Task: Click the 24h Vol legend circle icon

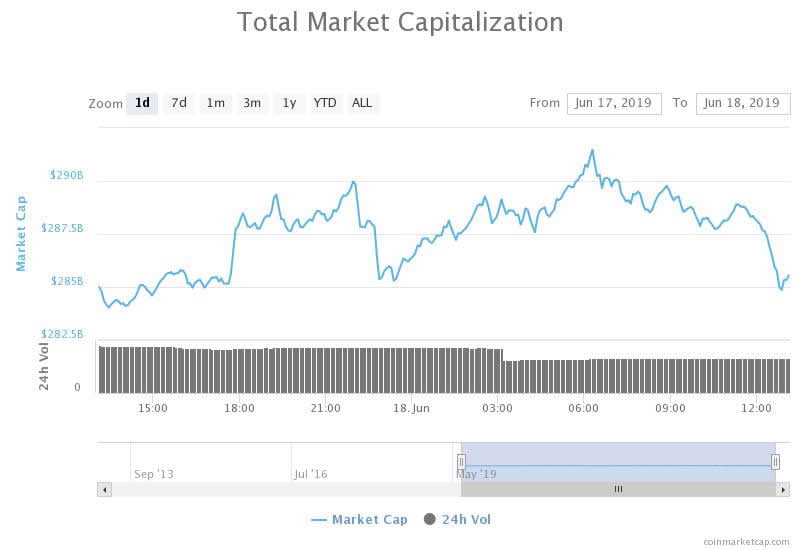Action: click(x=430, y=519)
